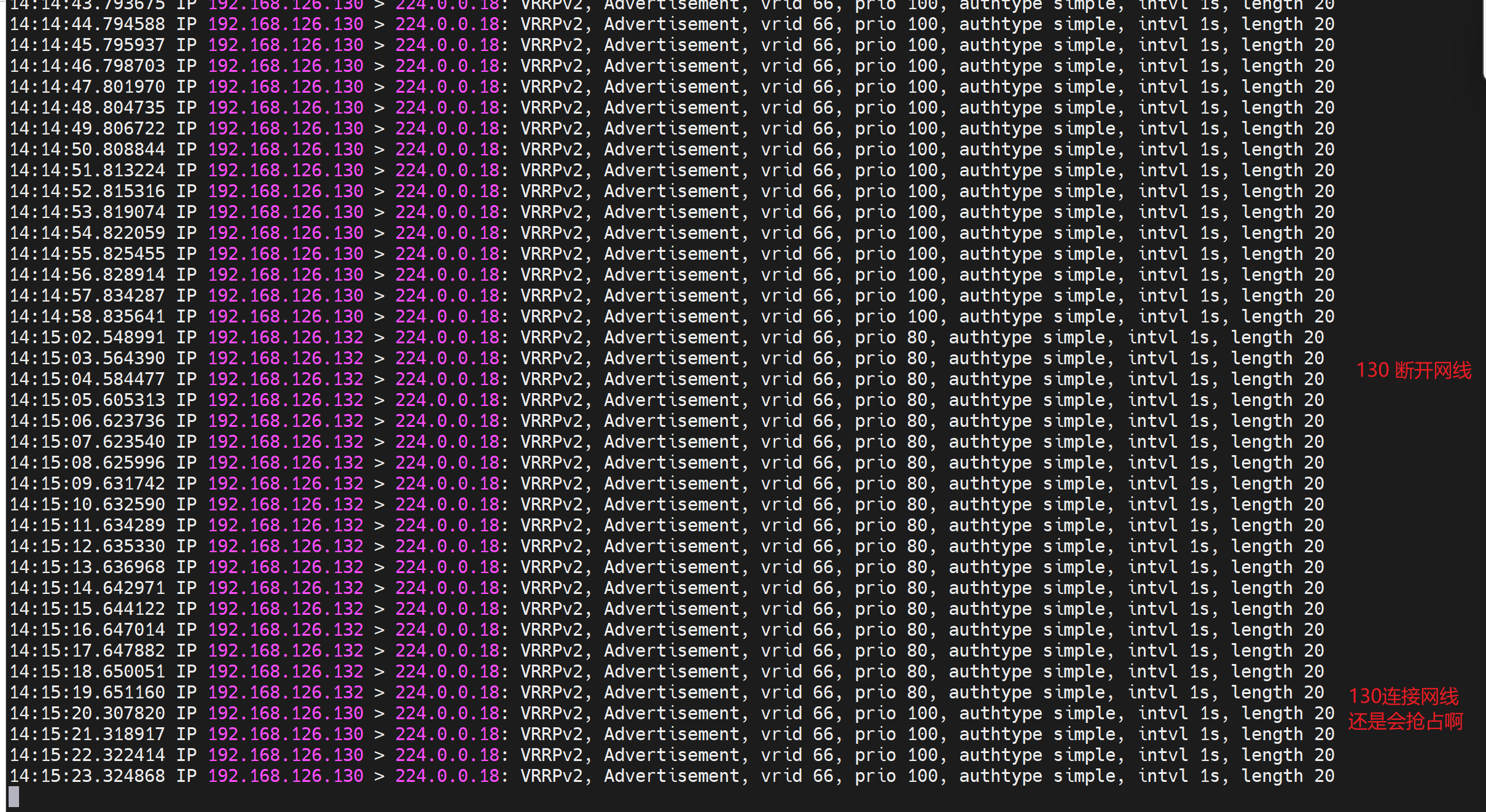Click timestamp 14:14:46.798703
Viewport: 1486px width, 812px height.
[x=87, y=66]
